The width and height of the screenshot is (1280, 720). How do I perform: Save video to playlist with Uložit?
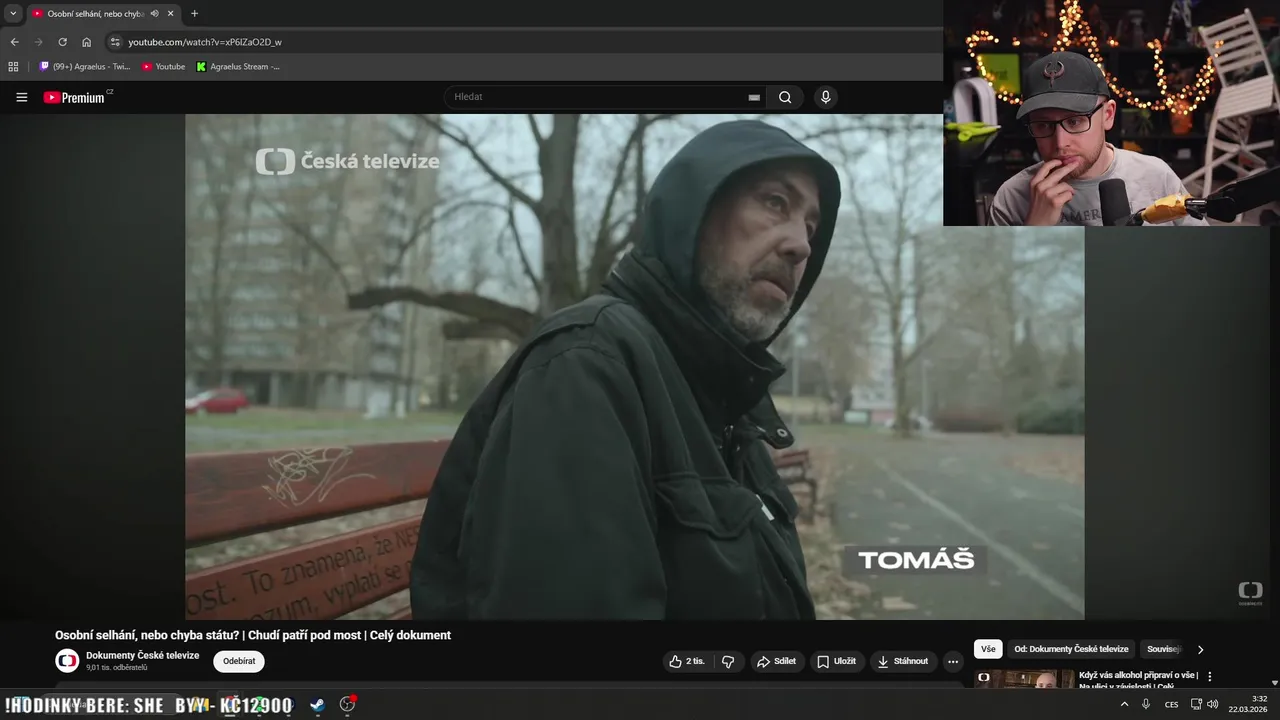pyautogui.click(x=836, y=661)
